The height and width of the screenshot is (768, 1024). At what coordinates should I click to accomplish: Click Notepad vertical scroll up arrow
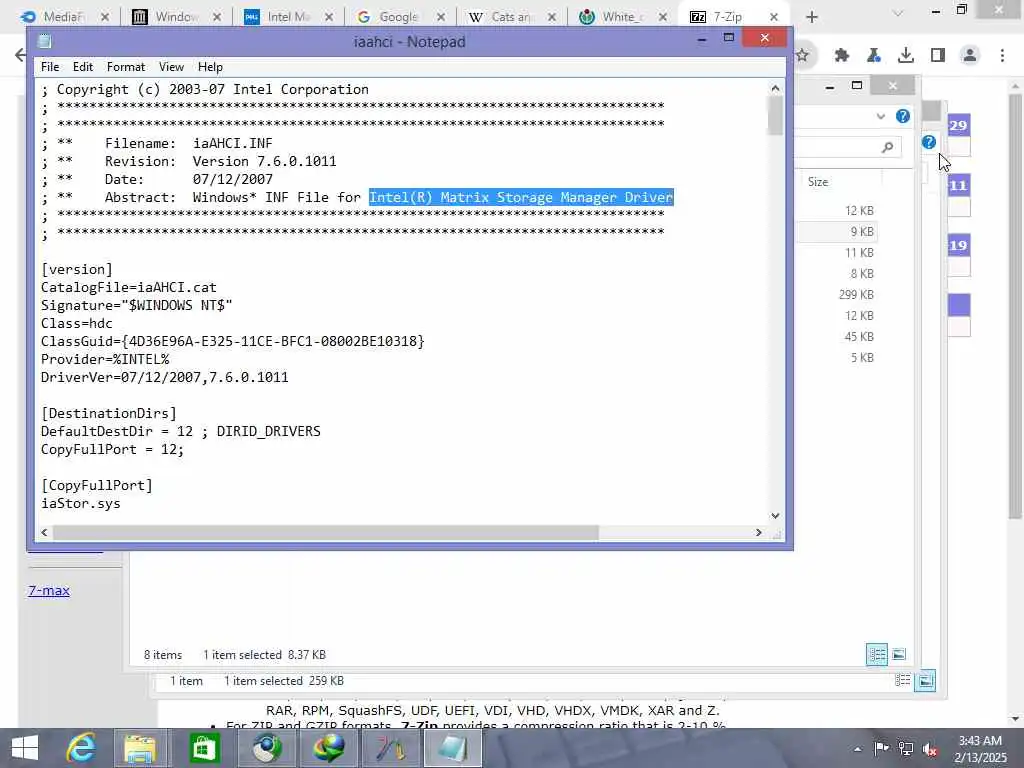[x=775, y=88]
